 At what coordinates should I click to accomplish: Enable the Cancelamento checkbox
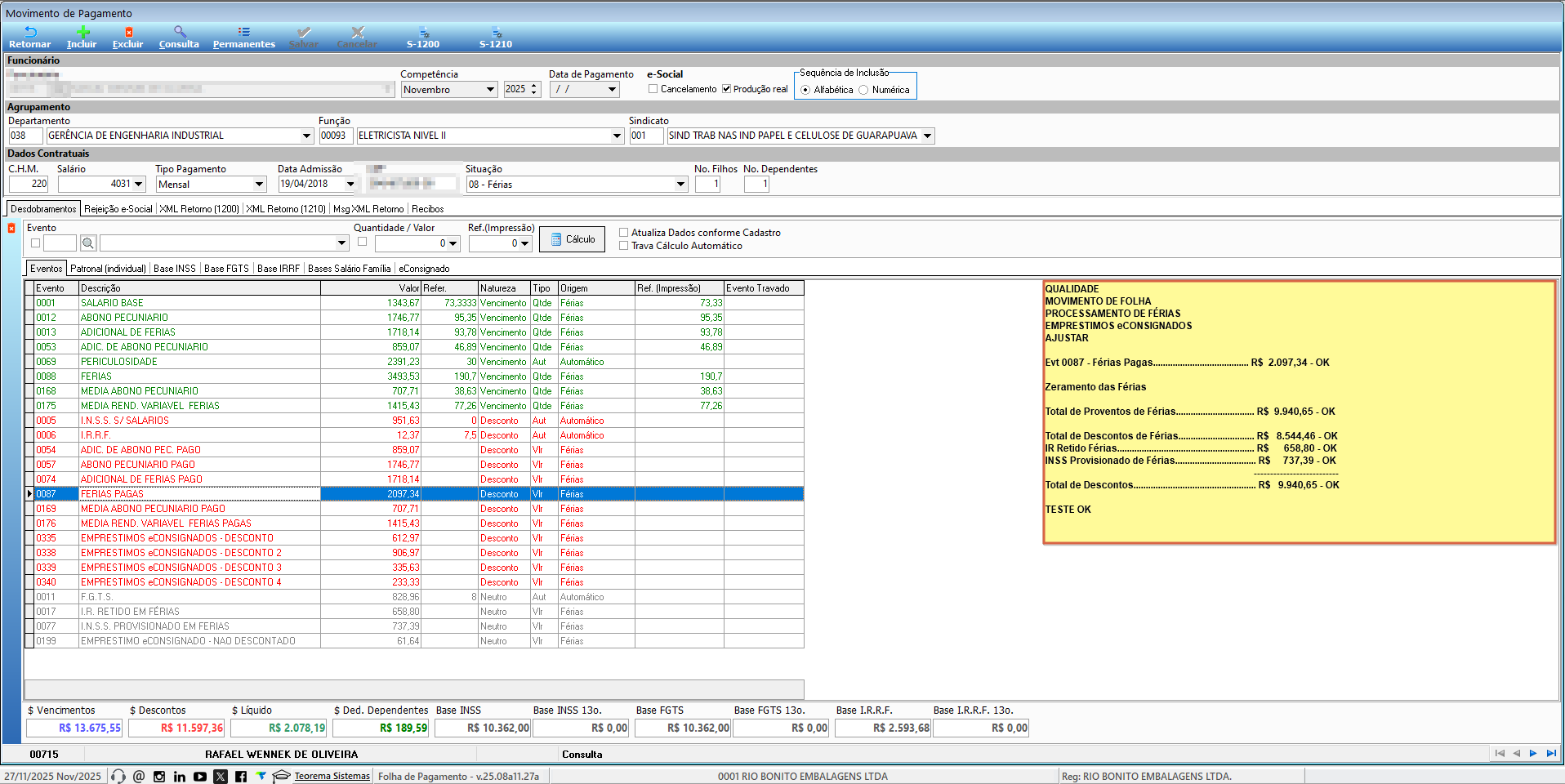coord(653,89)
